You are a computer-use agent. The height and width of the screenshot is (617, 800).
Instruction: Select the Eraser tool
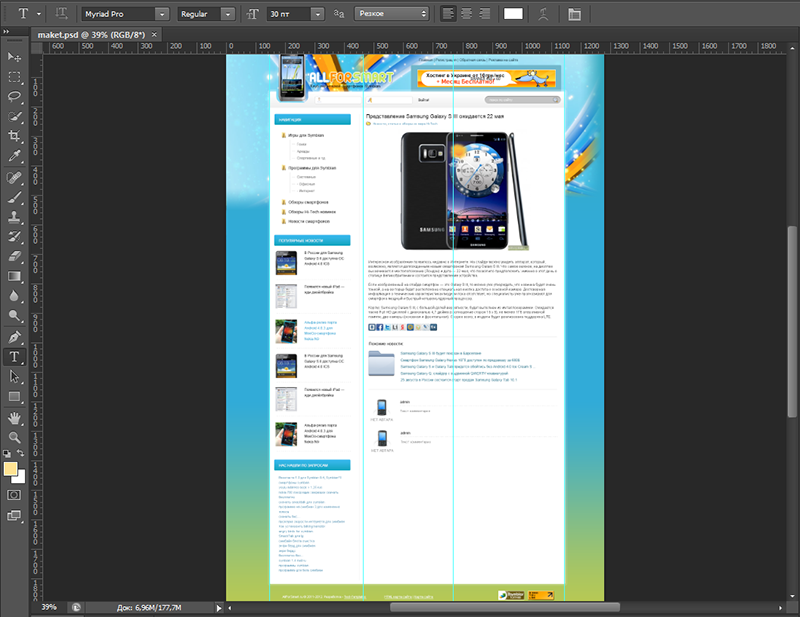point(15,257)
